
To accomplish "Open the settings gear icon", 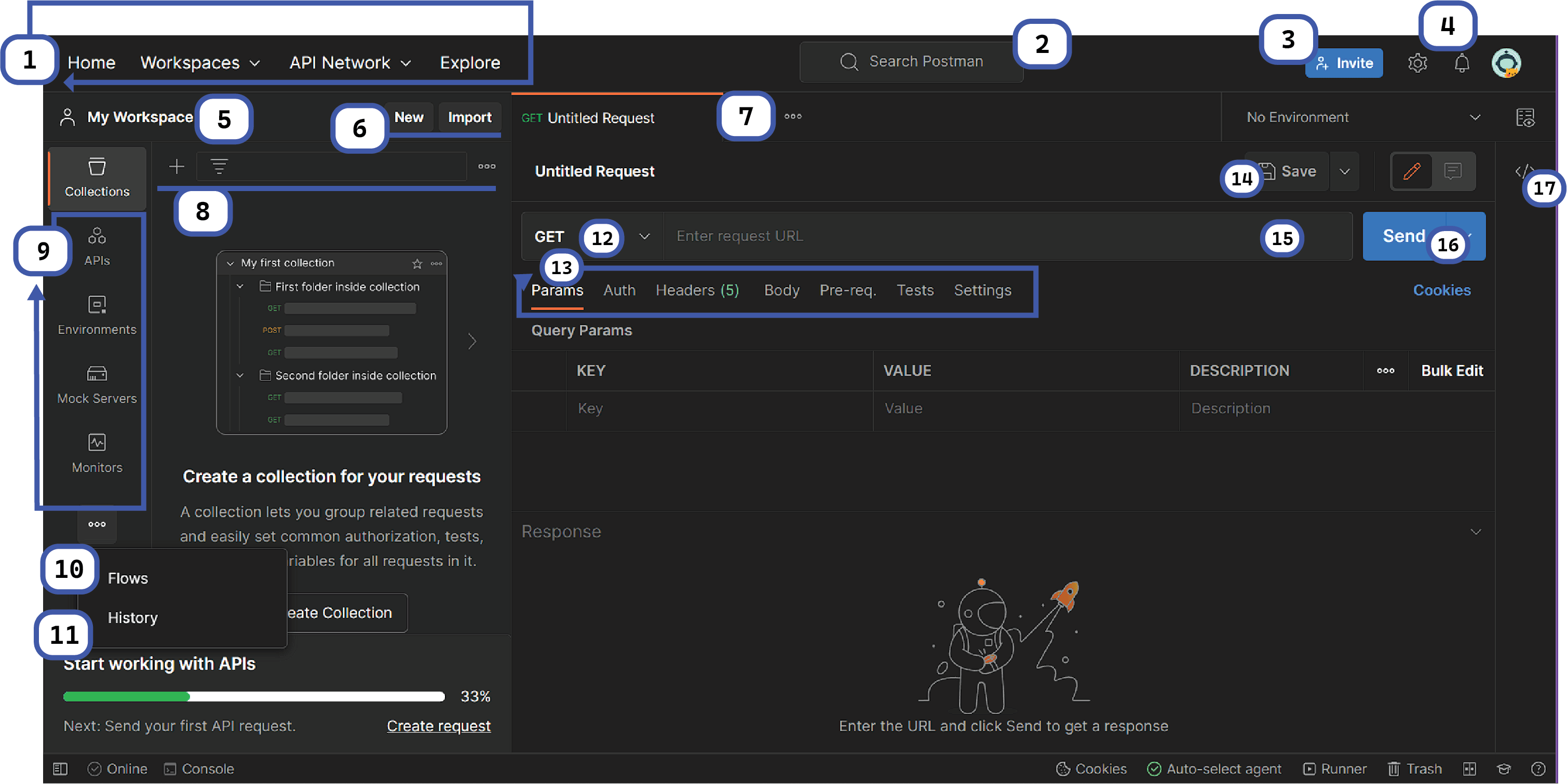I will tap(1417, 63).
